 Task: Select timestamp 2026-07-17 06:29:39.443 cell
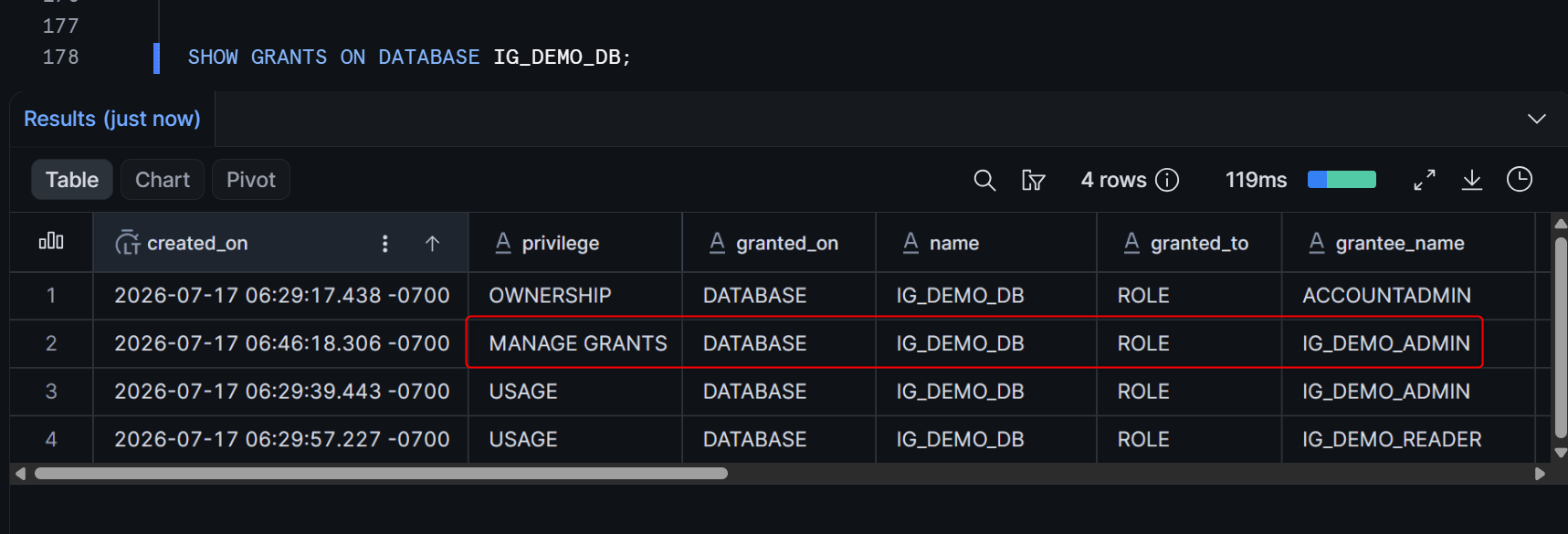281,392
